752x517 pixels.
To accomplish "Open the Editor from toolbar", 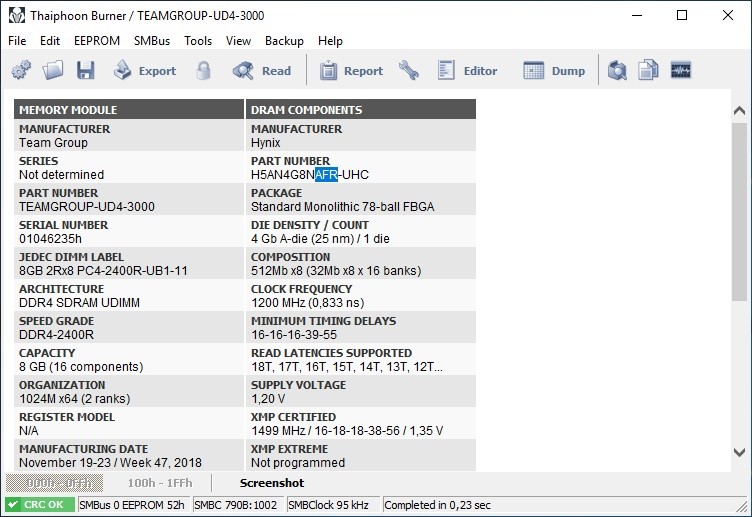I will [468, 70].
